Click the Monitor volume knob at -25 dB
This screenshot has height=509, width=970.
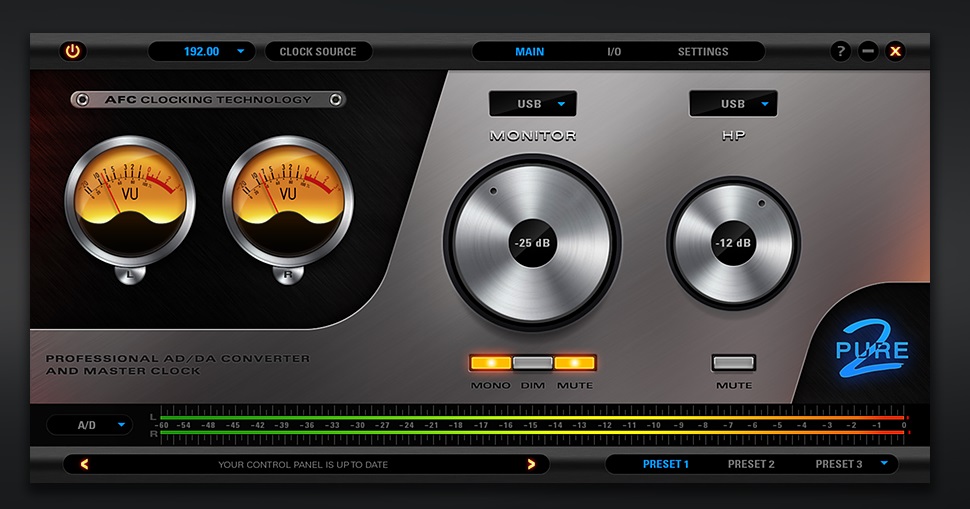point(532,243)
